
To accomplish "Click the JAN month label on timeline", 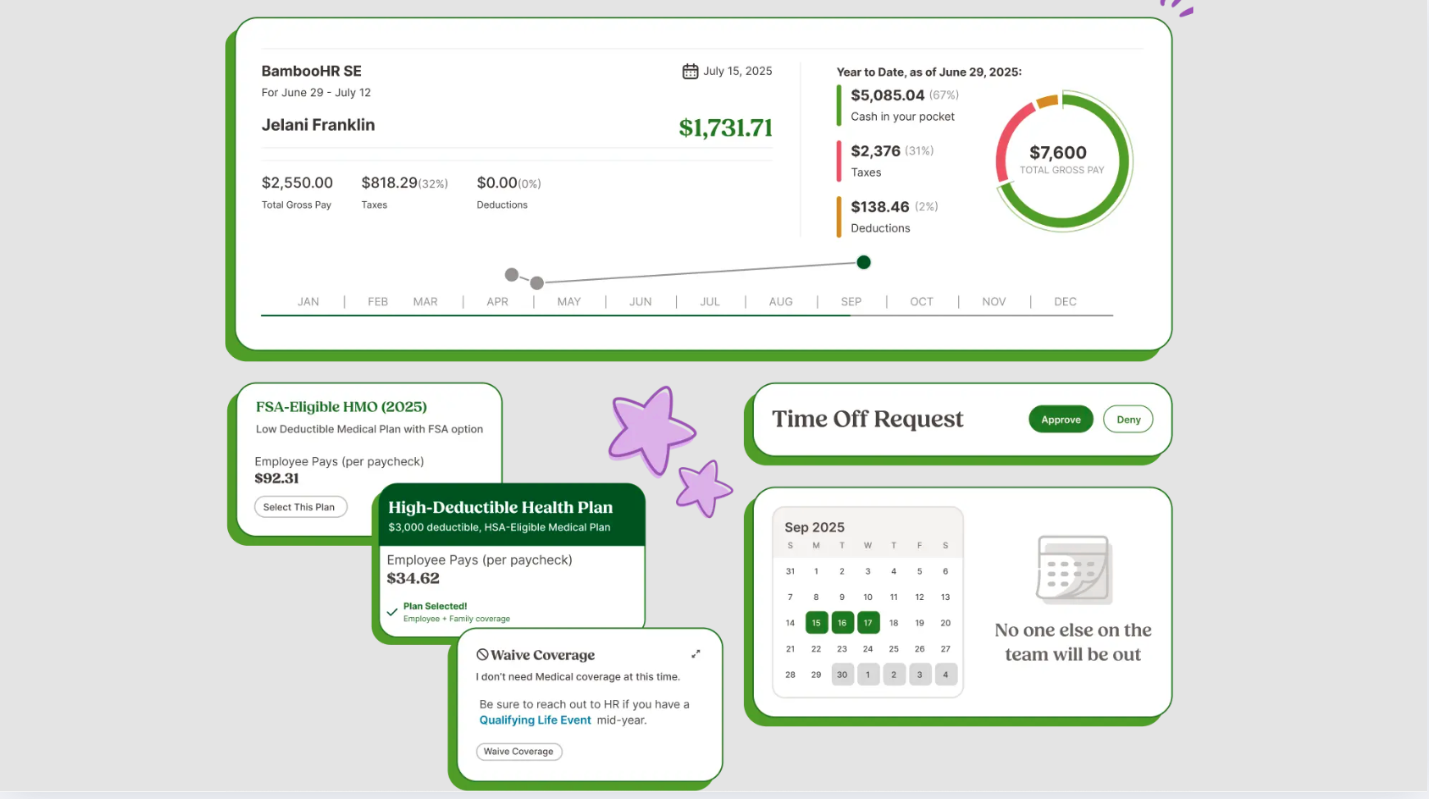I will [x=308, y=301].
